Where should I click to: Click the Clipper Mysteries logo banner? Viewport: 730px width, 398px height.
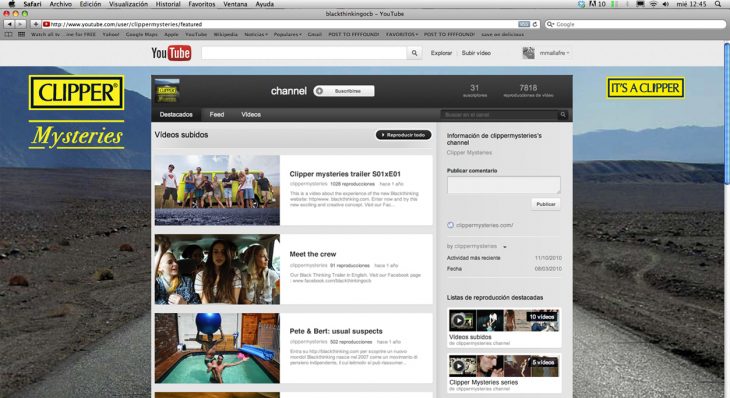tap(76, 113)
